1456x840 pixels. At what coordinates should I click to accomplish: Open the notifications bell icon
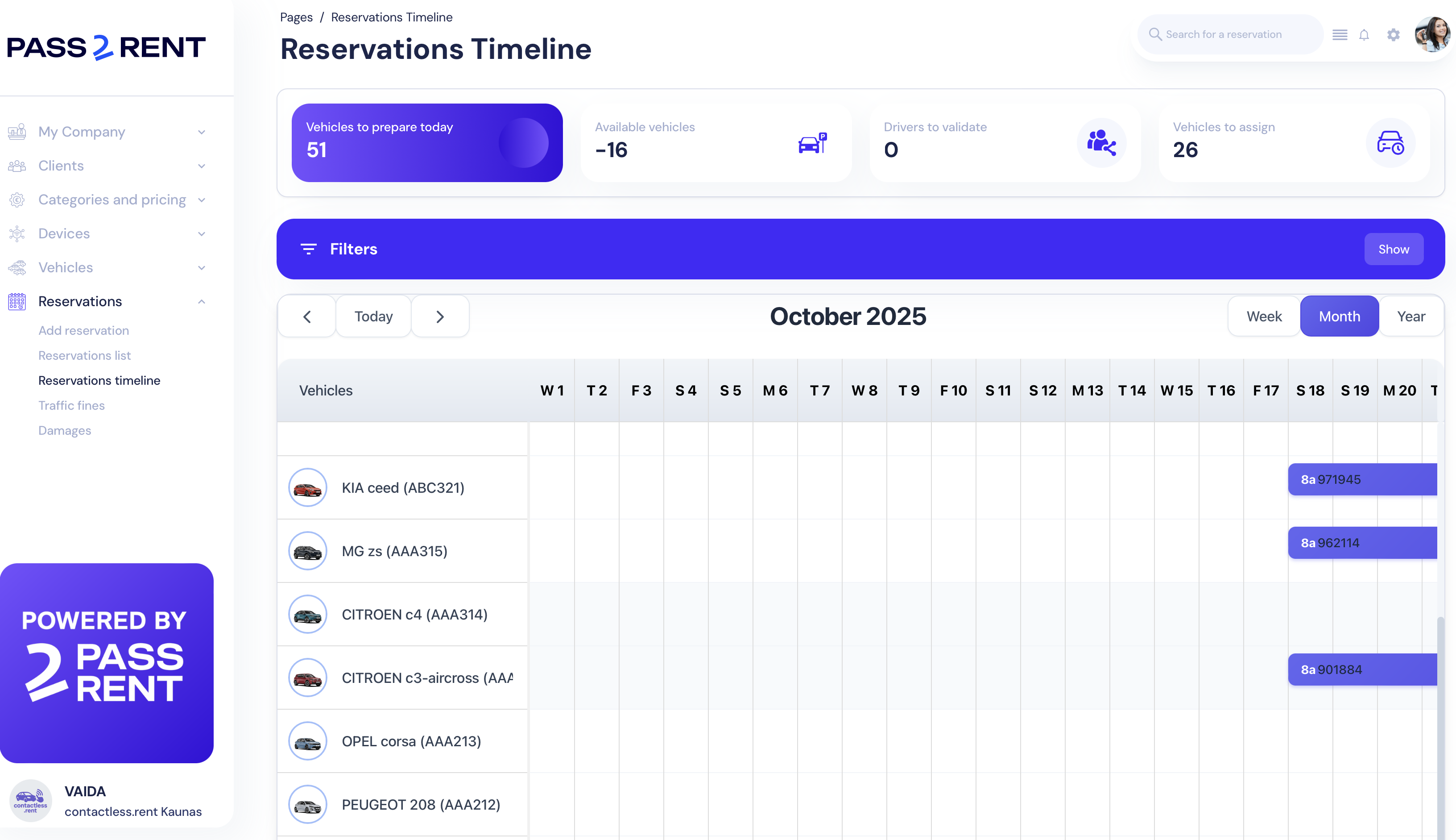coord(1365,35)
